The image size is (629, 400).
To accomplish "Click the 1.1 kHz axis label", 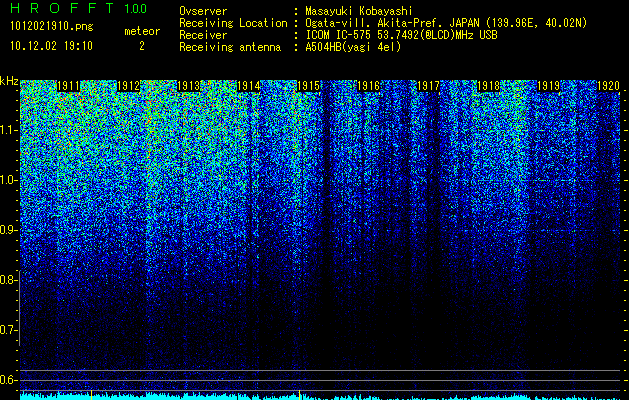I will click(x=8, y=130).
